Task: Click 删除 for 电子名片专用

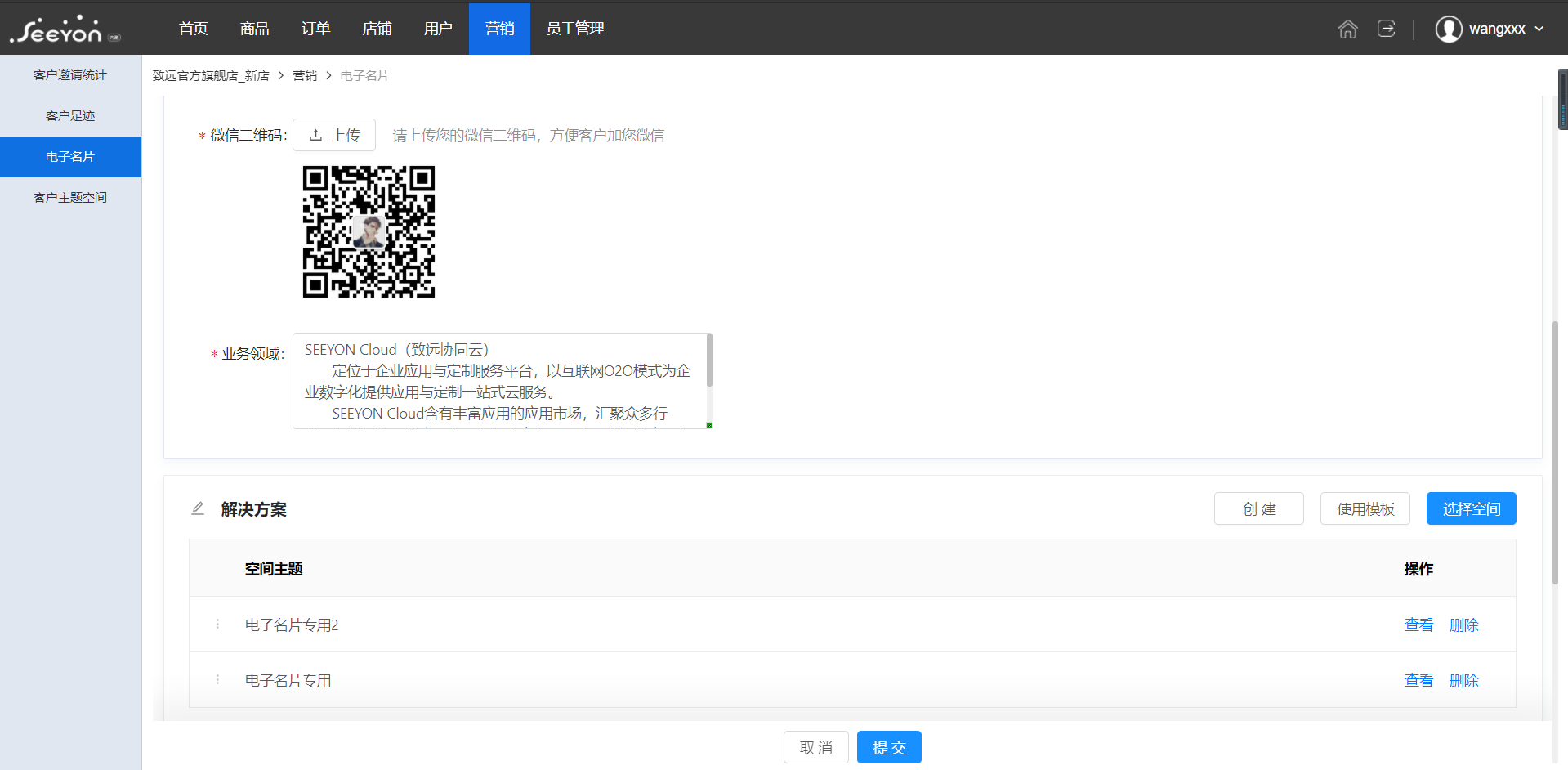Action: coord(1463,681)
